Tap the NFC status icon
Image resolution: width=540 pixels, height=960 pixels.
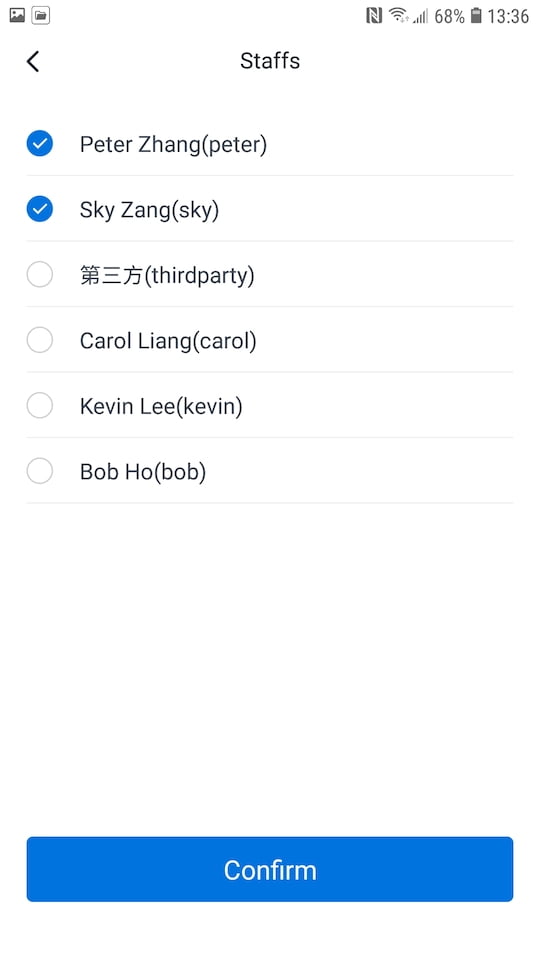point(373,16)
